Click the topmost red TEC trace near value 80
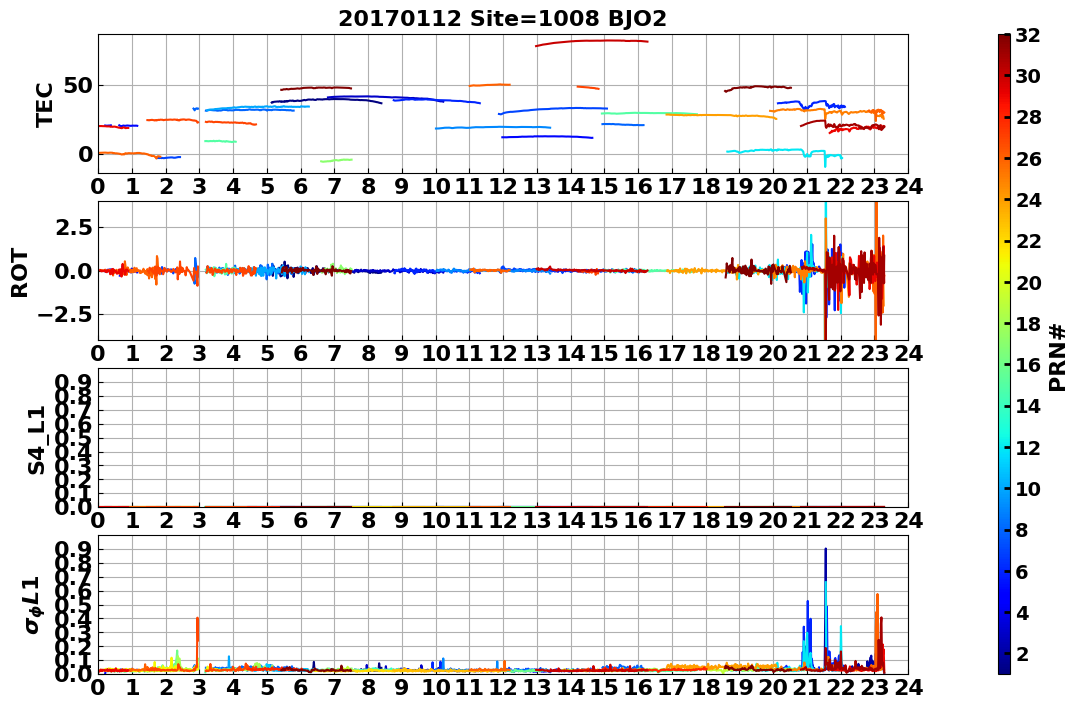Screen dimensions: 1077x709 (x=591, y=41)
